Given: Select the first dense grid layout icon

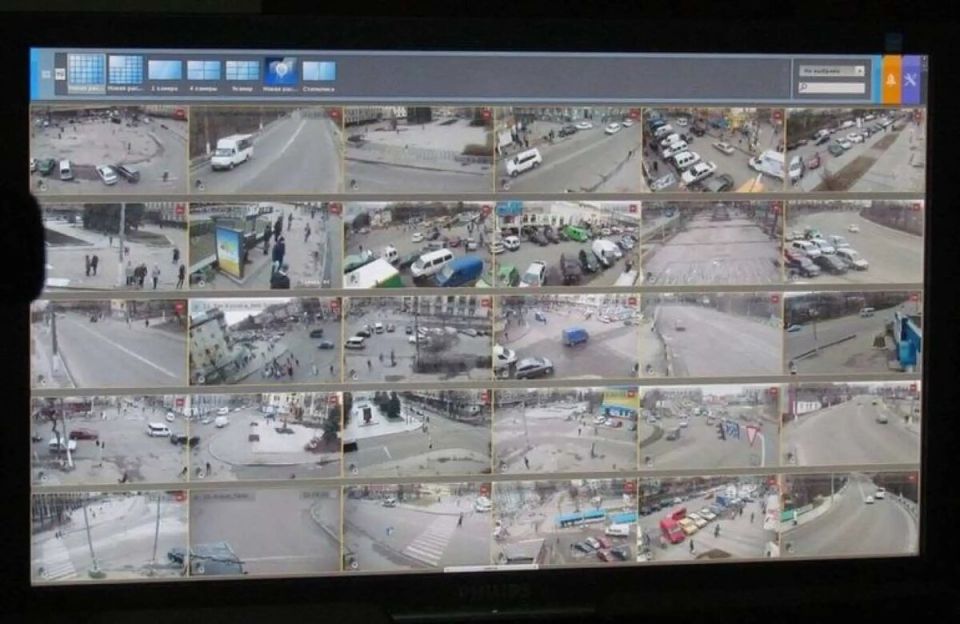Looking at the screenshot, I should [86, 70].
